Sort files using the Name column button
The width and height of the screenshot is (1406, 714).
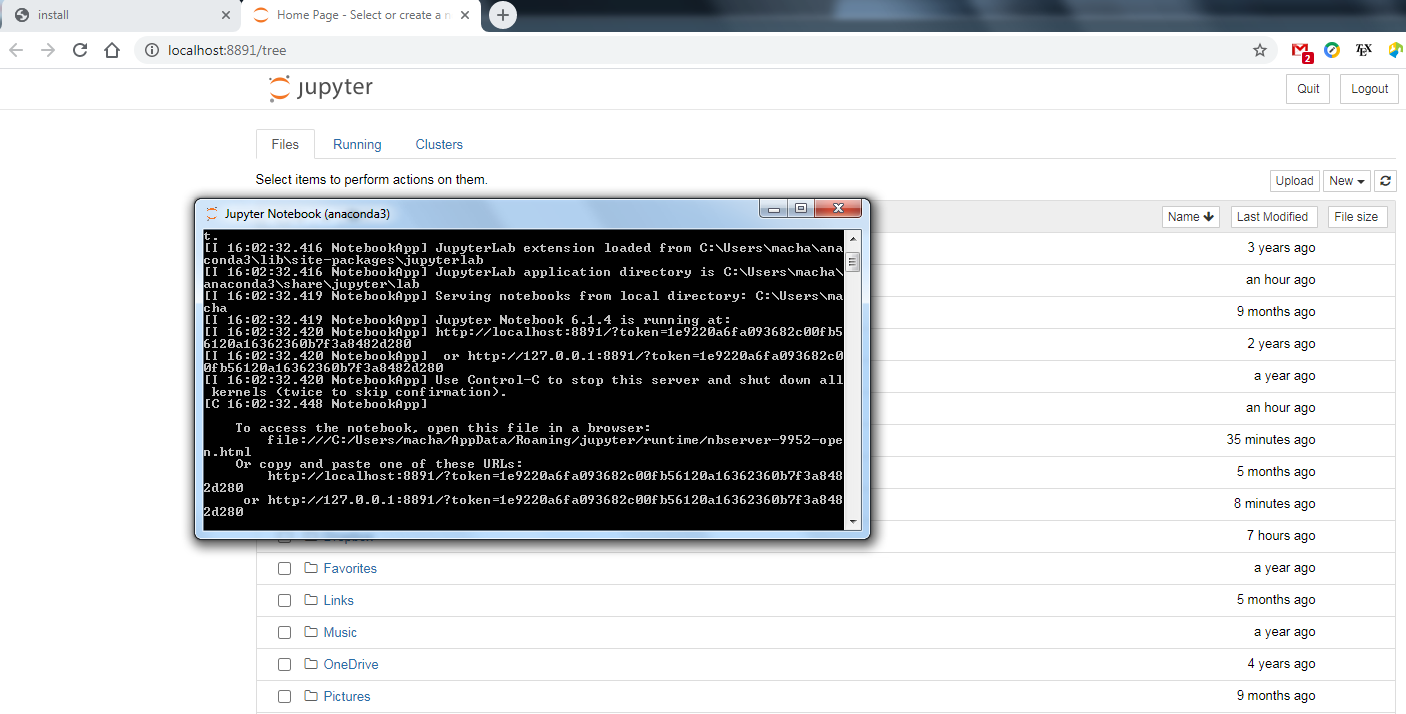point(1190,217)
